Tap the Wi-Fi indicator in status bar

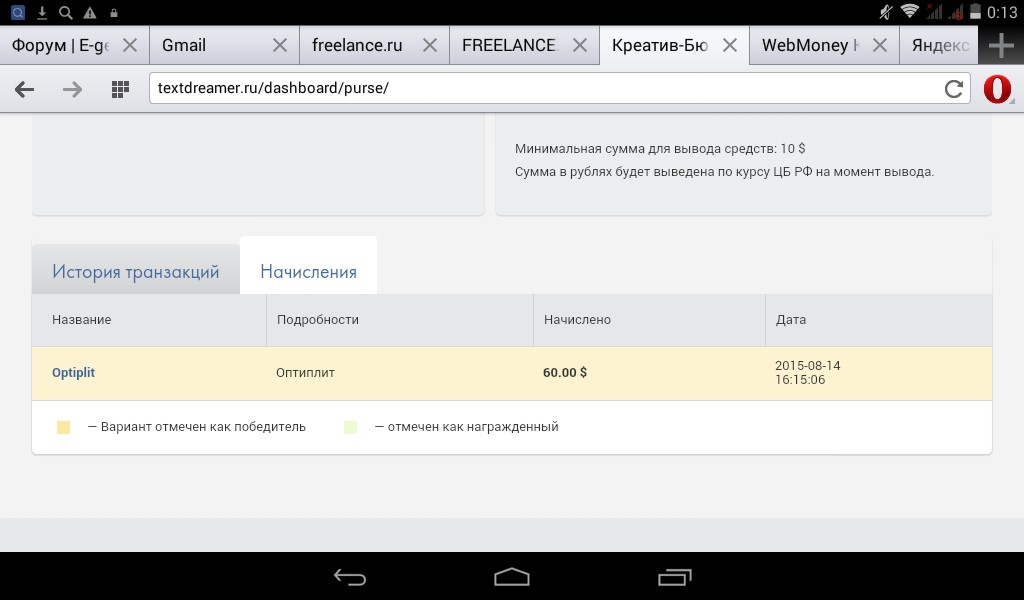[909, 11]
